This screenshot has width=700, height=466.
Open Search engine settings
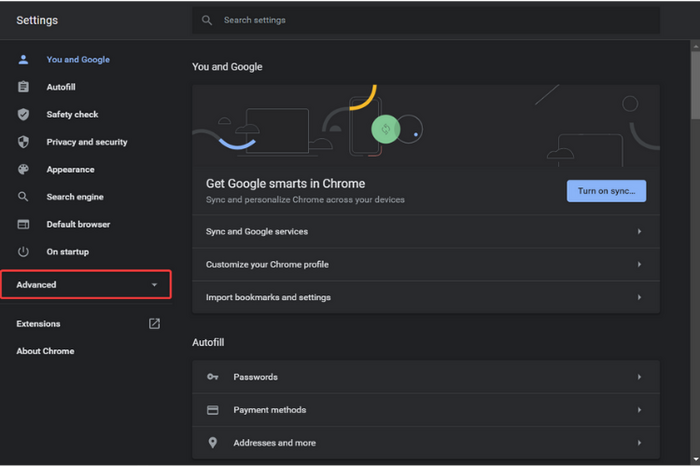(75, 197)
